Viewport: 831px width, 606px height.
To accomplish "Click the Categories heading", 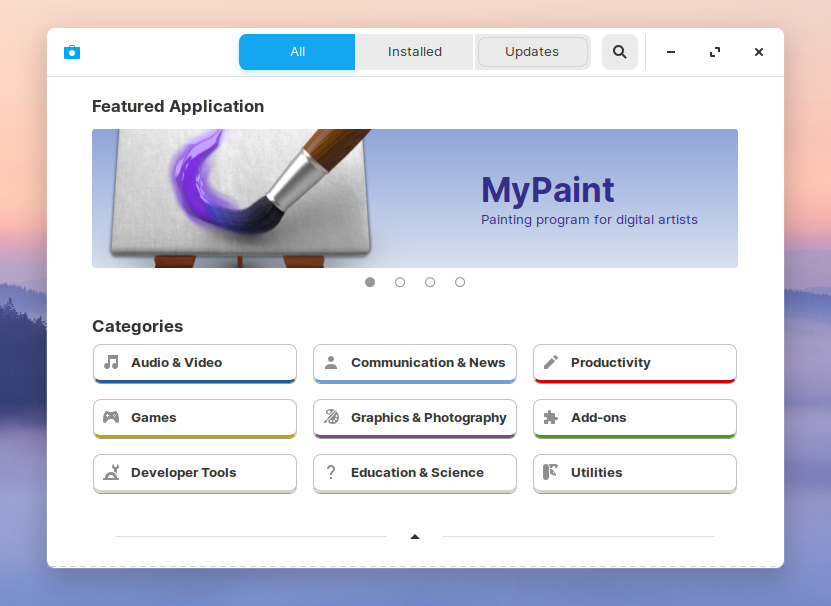I will (138, 326).
